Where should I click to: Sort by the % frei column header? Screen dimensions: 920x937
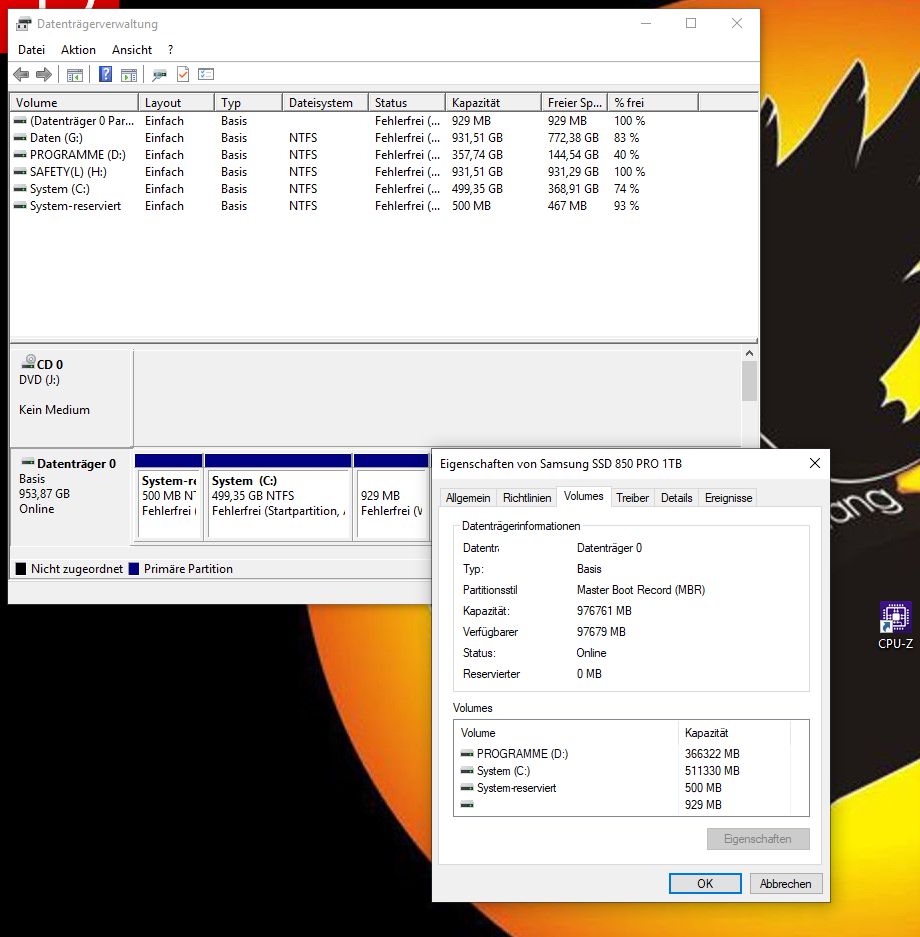click(653, 102)
